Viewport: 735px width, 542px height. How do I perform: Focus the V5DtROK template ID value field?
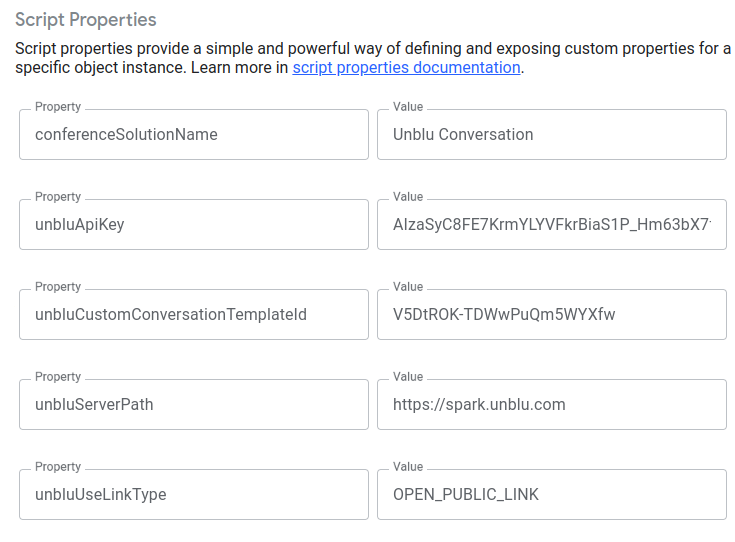tap(551, 315)
